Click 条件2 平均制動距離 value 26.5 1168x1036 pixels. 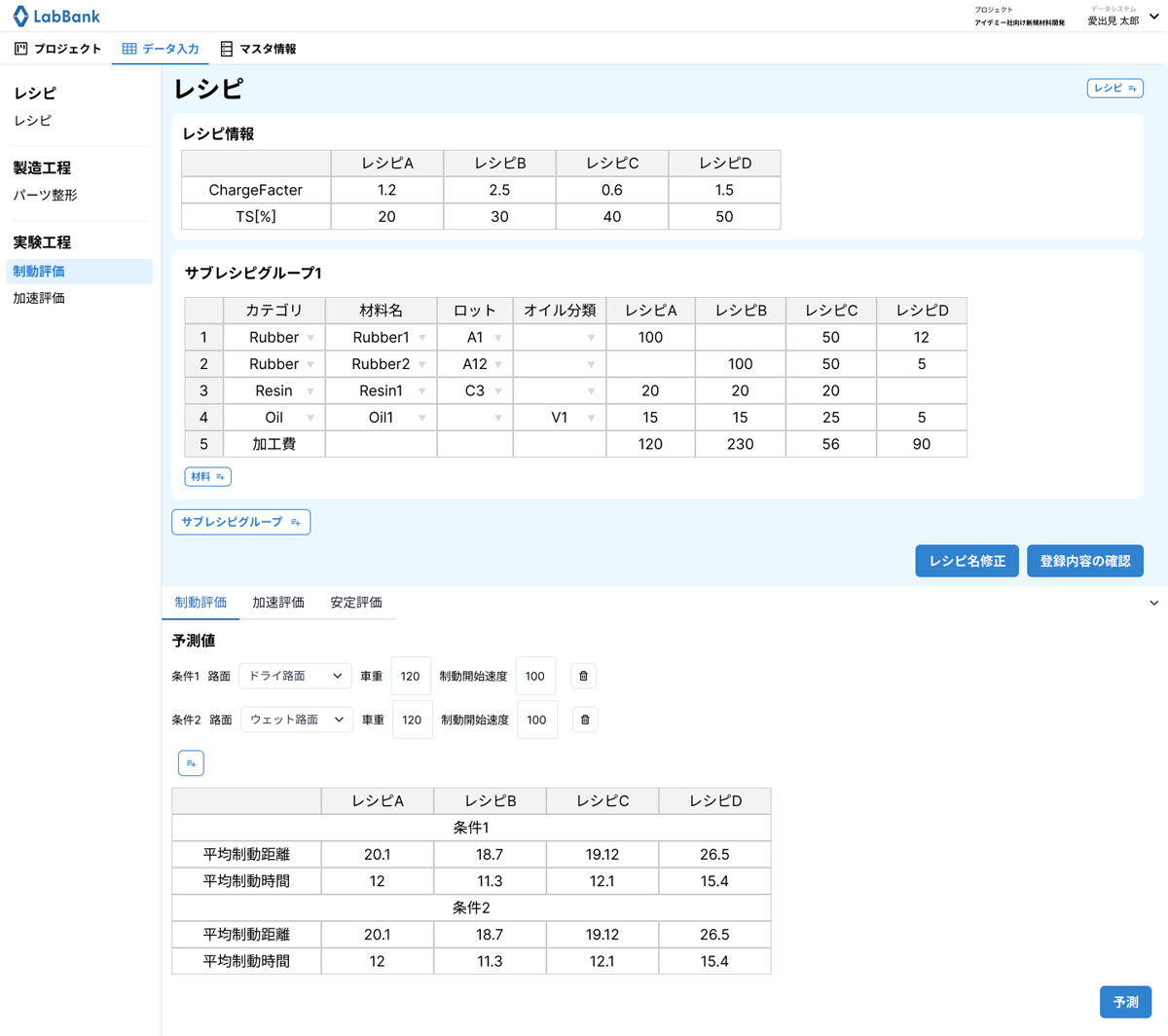714,934
